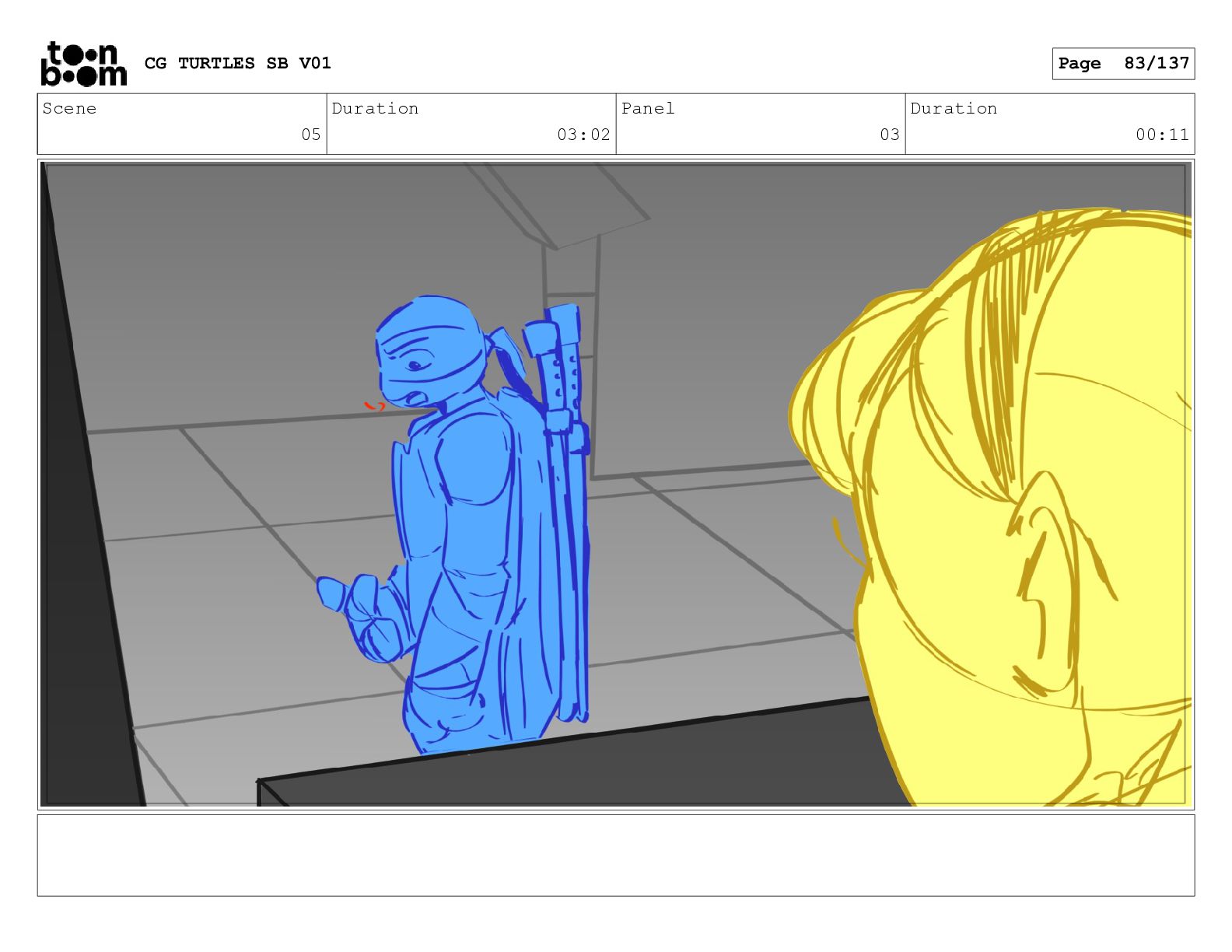1232x952 pixels.
Task: Click the scene duration '03:02'
Action: (x=583, y=135)
